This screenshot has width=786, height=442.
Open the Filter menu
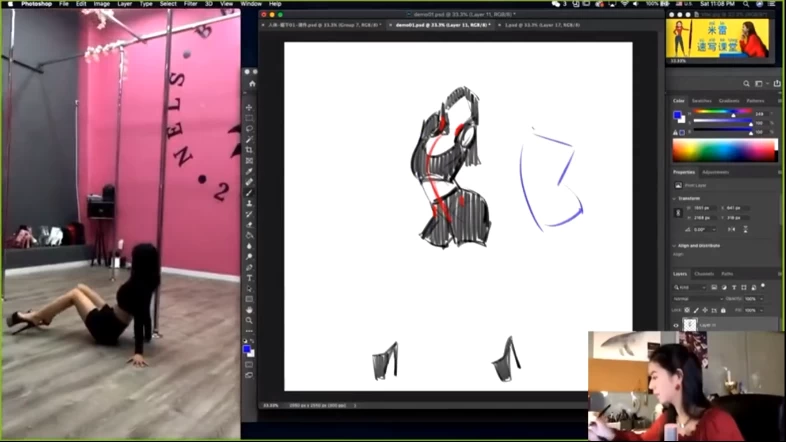click(x=190, y=4)
